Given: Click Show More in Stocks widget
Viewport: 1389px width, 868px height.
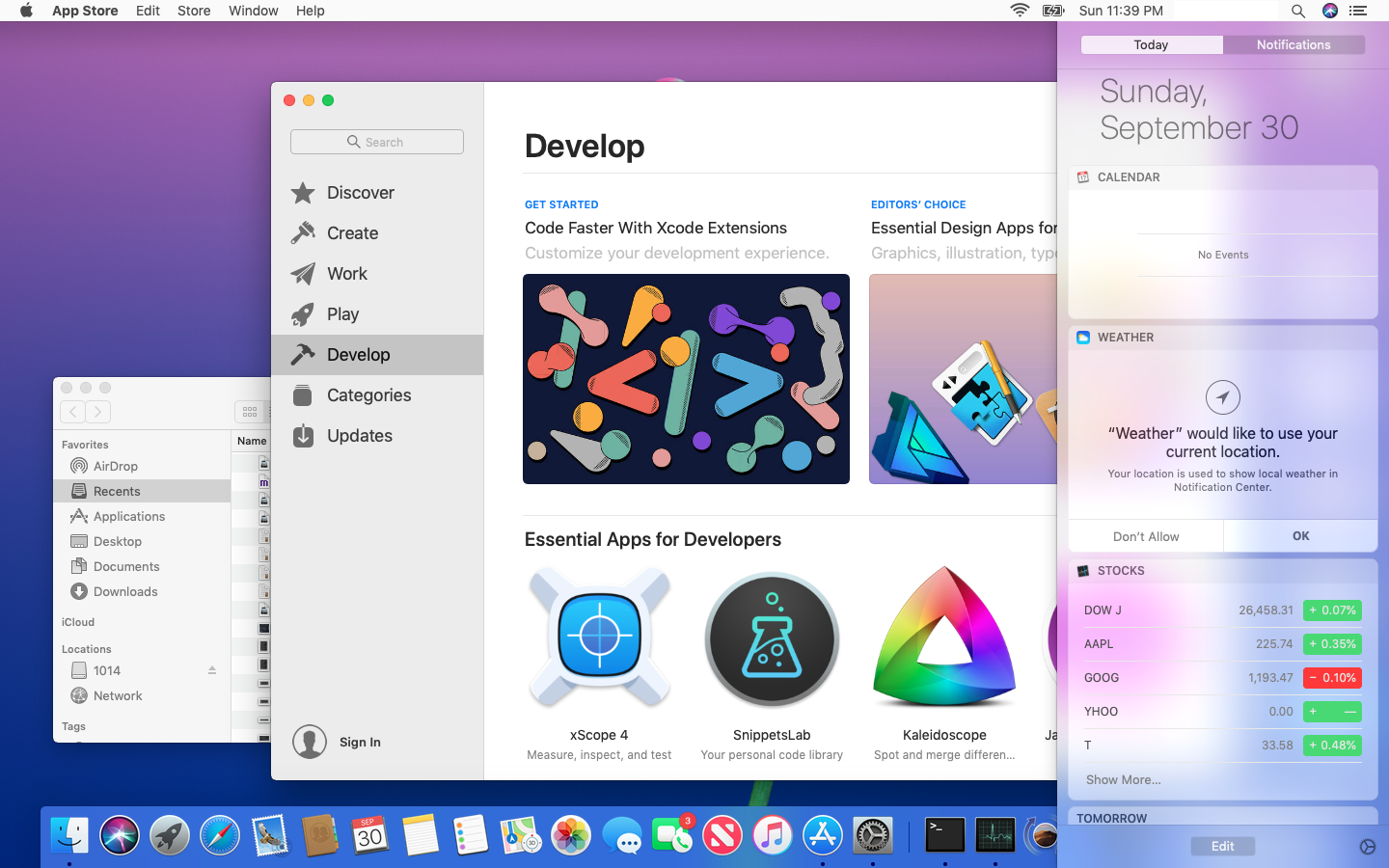Looking at the screenshot, I should (1124, 779).
